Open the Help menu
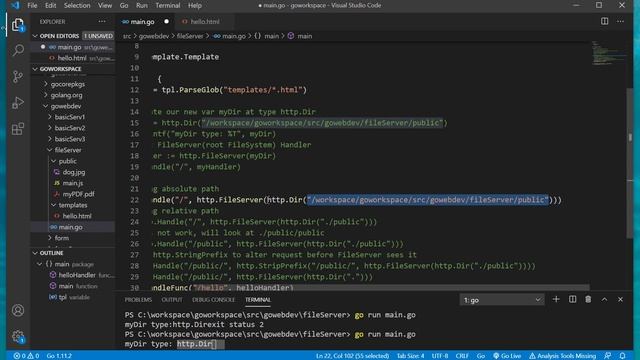 (x=195, y=5)
